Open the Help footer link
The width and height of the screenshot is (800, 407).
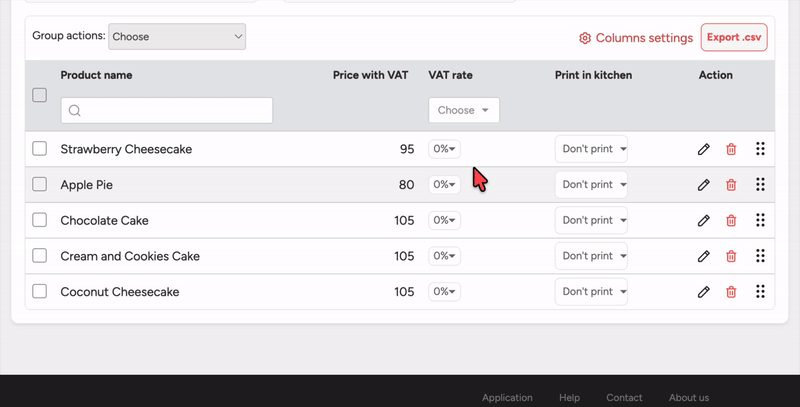click(569, 397)
